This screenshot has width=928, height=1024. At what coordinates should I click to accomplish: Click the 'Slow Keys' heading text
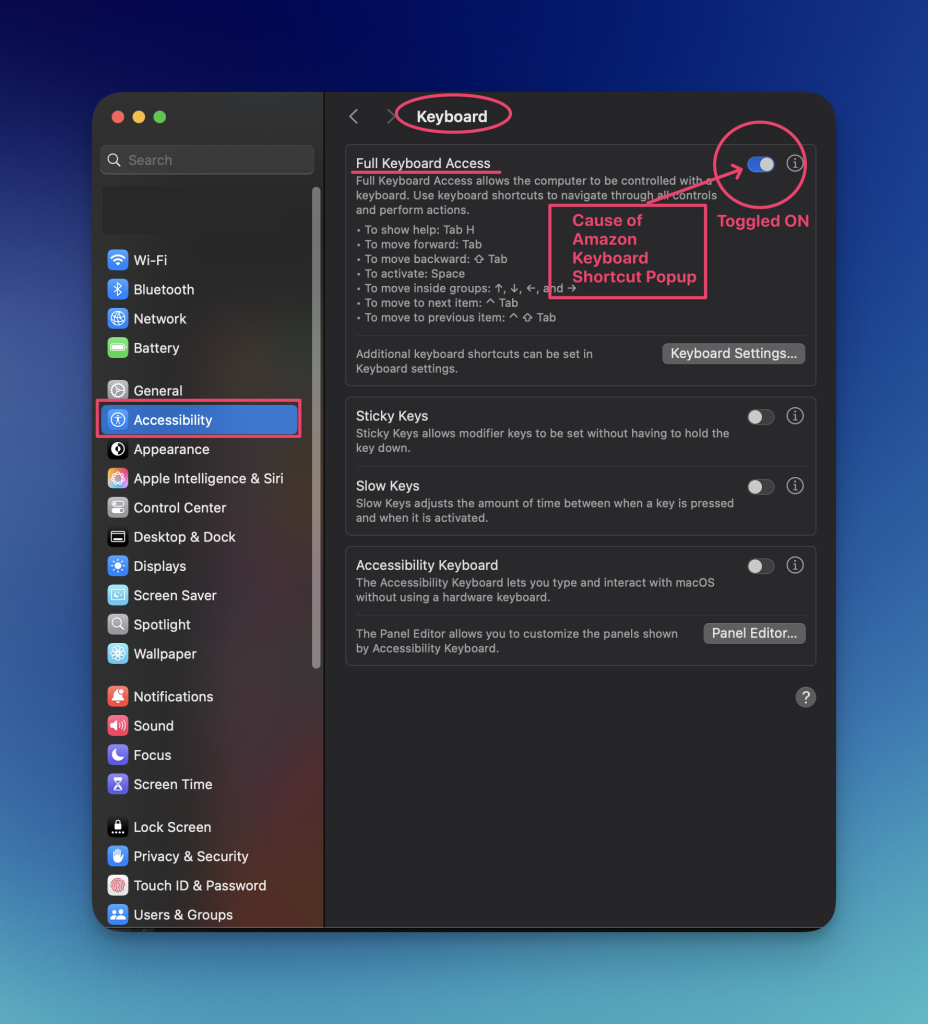click(x=387, y=486)
